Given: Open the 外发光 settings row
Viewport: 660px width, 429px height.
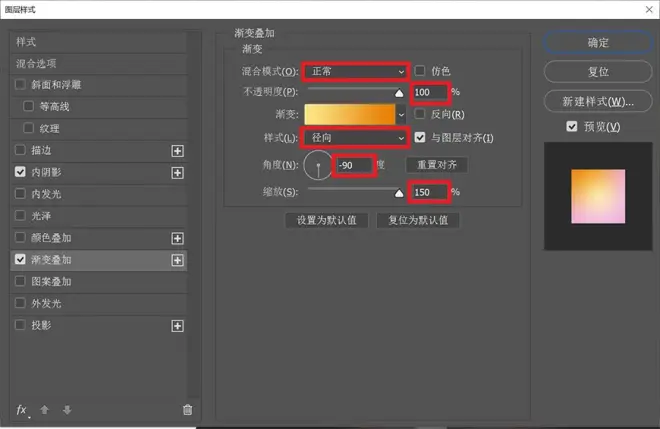Looking at the screenshot, I should coord(98,304).
